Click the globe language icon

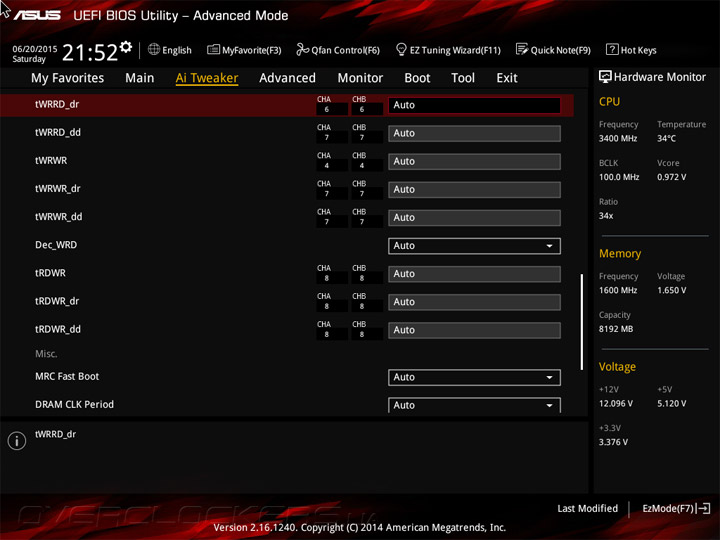[154, 50]
